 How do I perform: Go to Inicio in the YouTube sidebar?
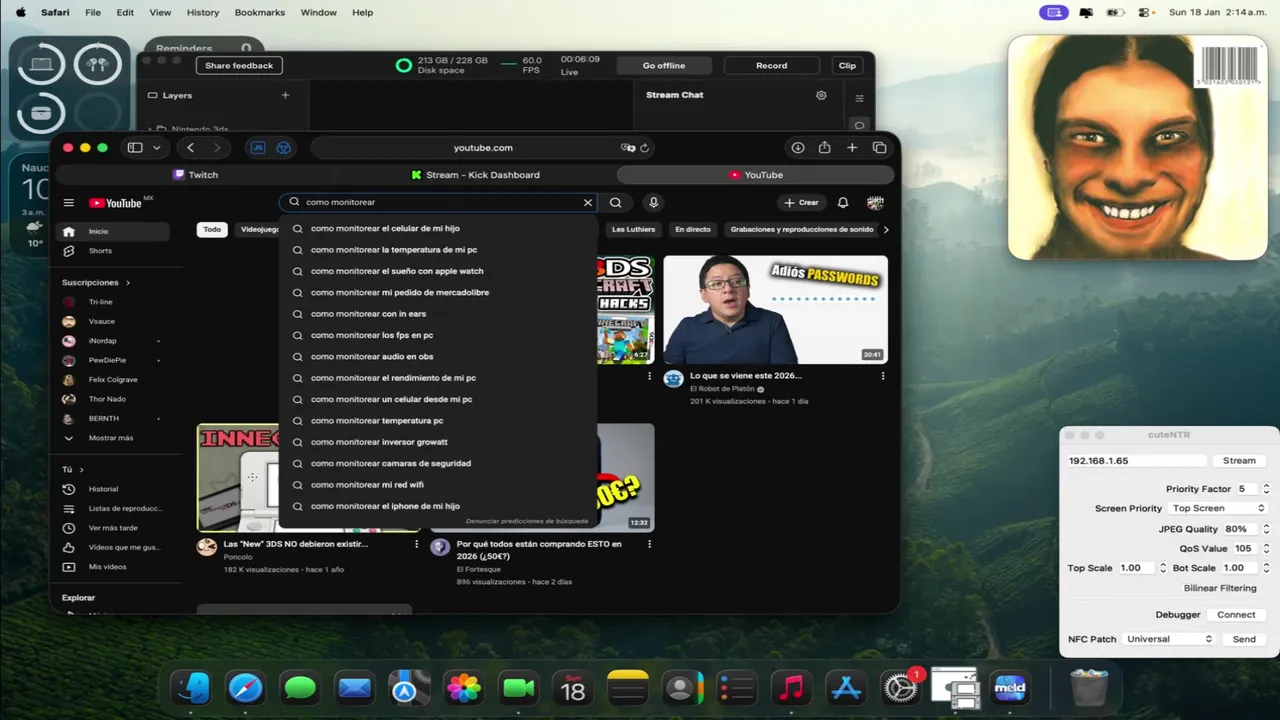coord(111,231)
